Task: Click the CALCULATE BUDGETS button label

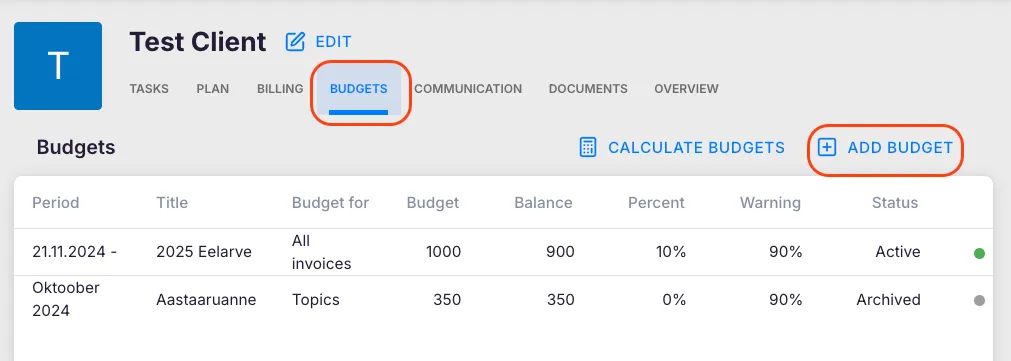Action: click(696, 148)
